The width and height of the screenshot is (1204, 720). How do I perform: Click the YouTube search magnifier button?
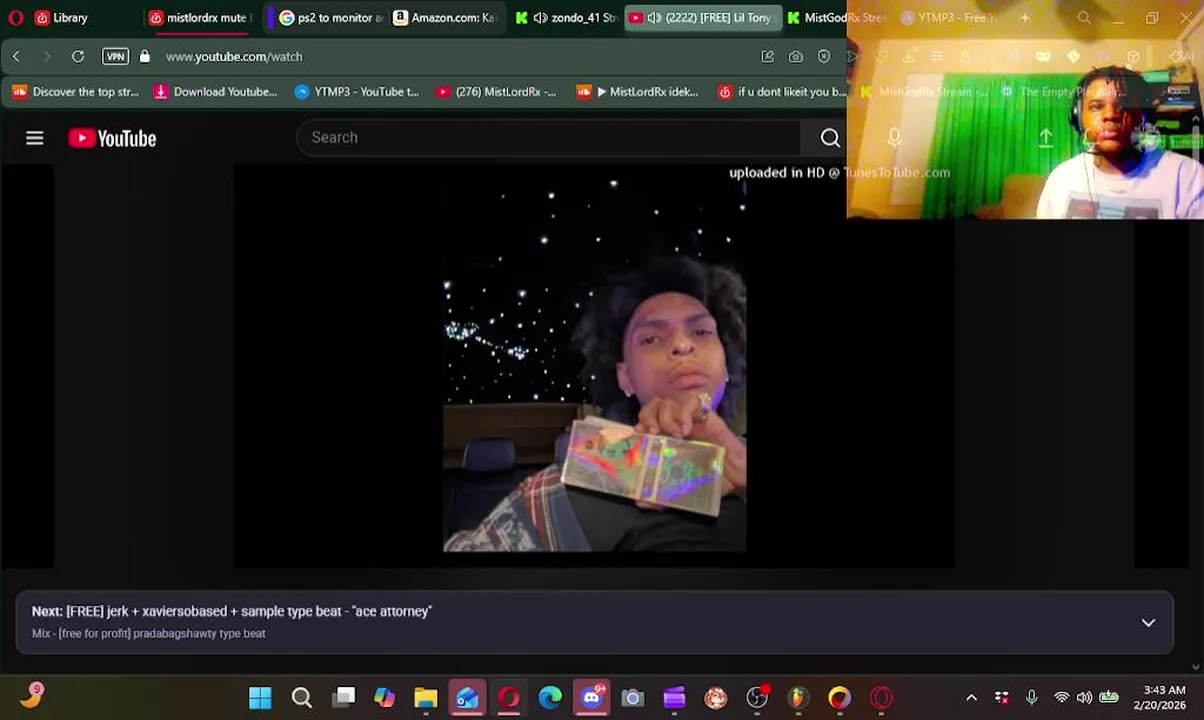(x=830, y=138)
